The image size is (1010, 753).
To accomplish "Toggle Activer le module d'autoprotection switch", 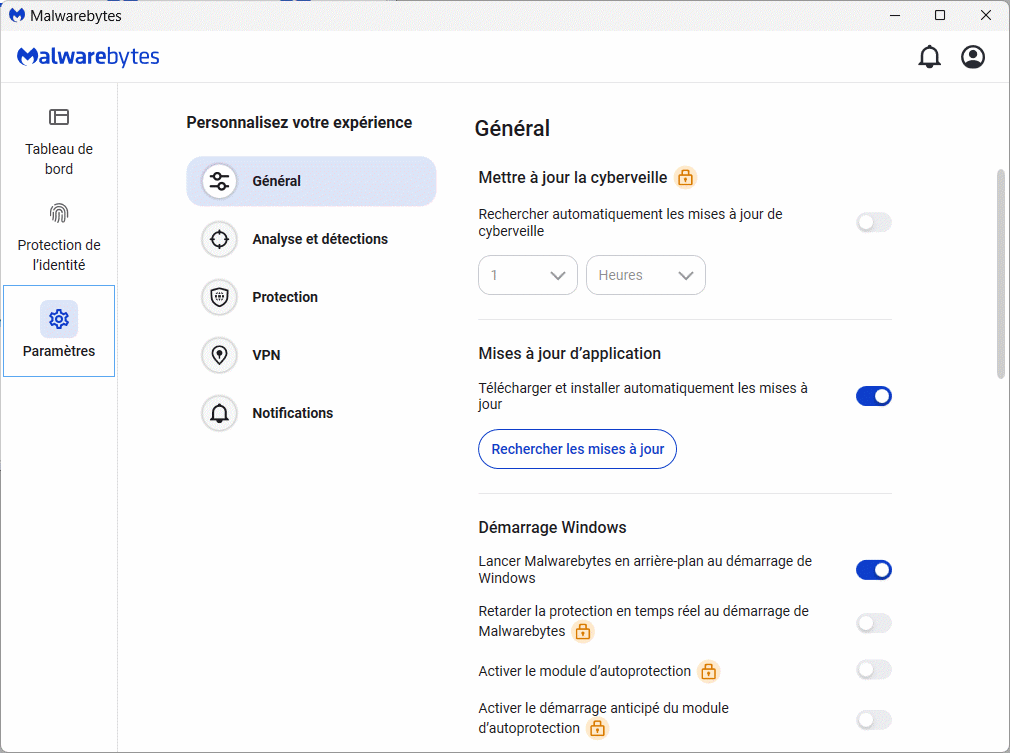I will [x=873, y=670].
